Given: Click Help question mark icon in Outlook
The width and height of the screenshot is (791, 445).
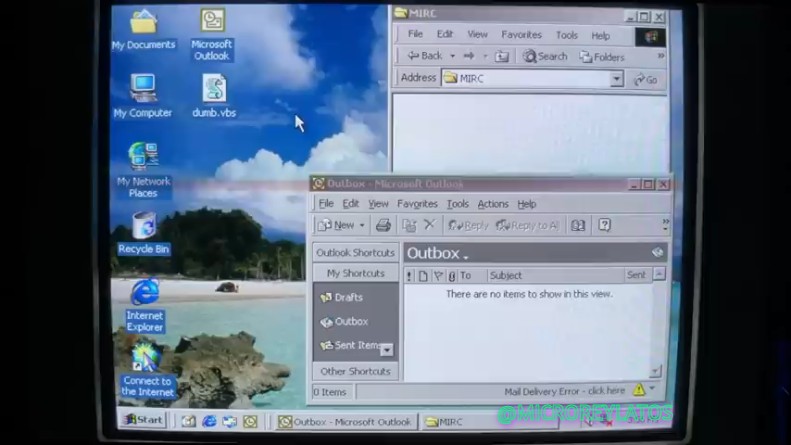Looking at the screenshot, I should (604, 225).
